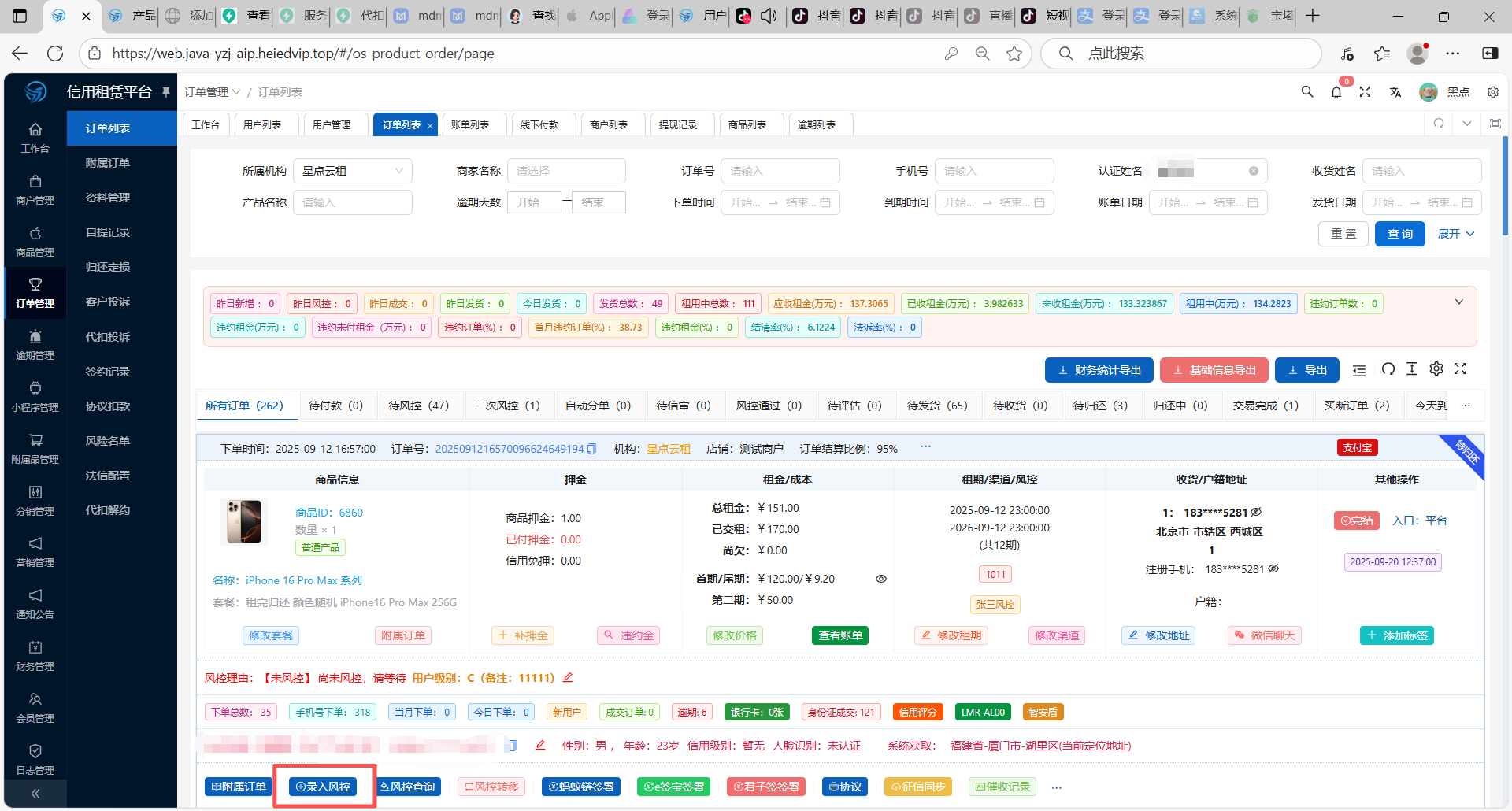The height and width of the screenshot is (811, 1512).
Task: Switch to the 待风控 (47) tab
Action: pyautogui.click(x=418, y=405)
